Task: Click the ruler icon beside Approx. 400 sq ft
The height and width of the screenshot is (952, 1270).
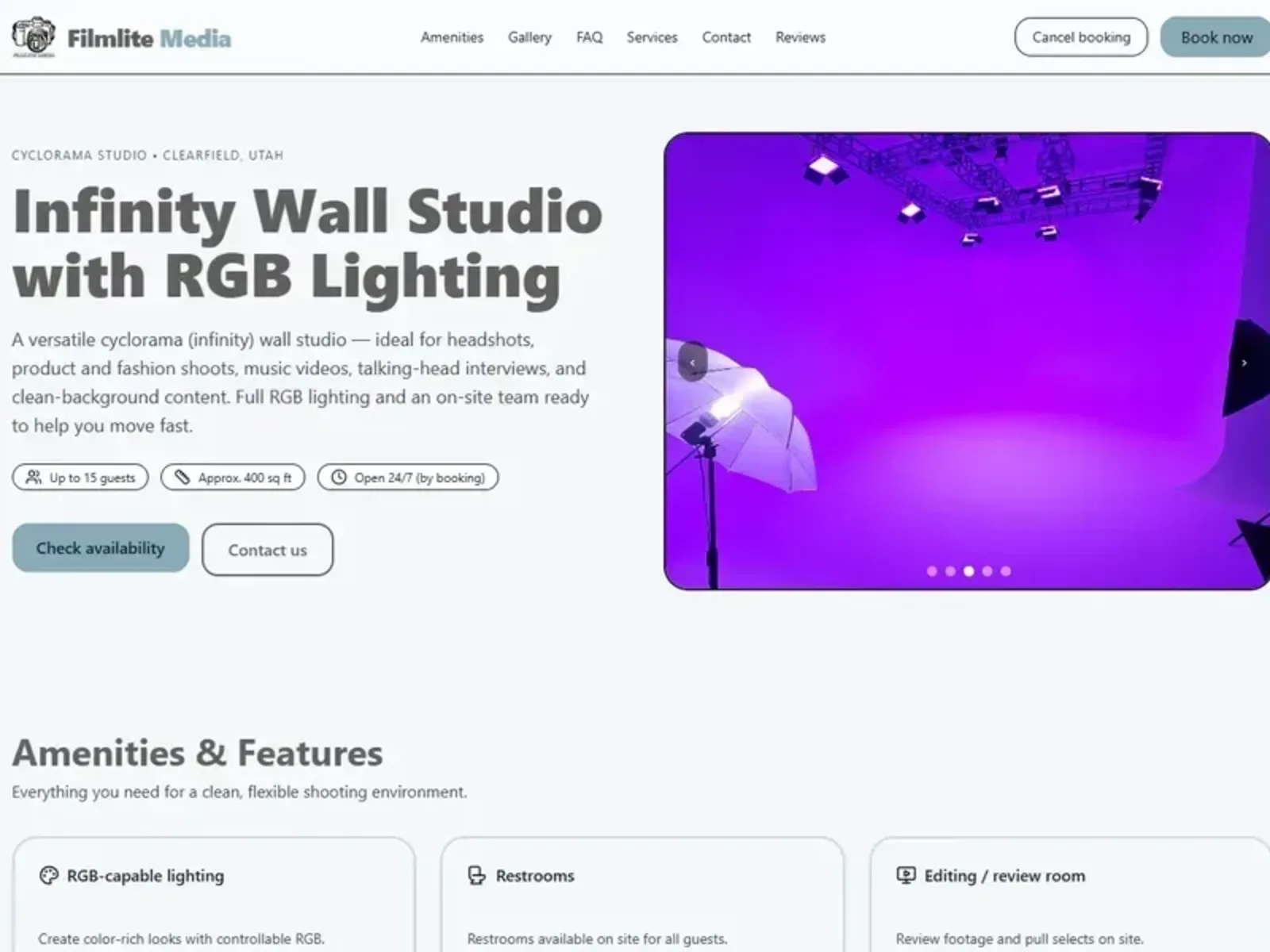Action: [182, 477]
